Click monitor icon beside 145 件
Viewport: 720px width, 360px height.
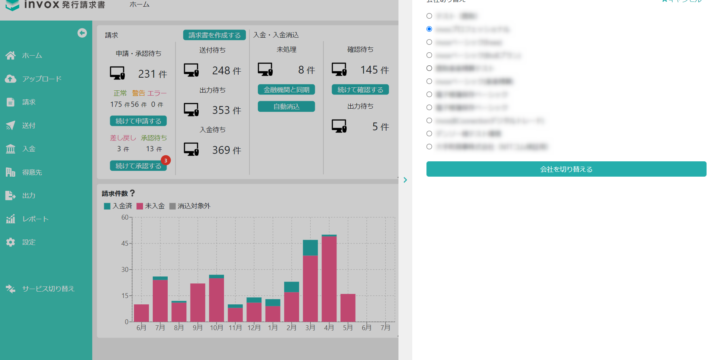(x=339, y=70)
